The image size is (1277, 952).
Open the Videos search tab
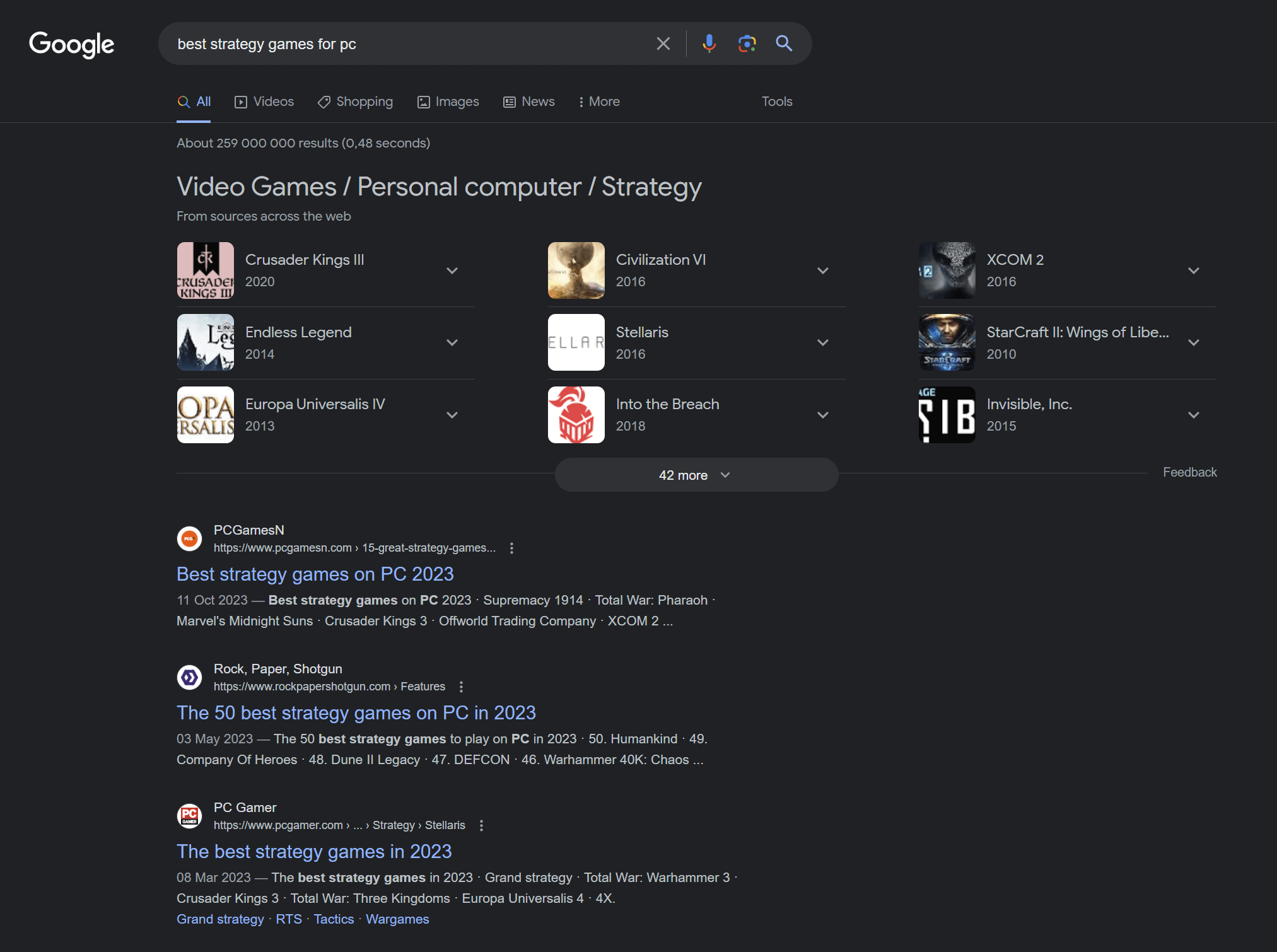pyautogui.click(x=264, y=101)
